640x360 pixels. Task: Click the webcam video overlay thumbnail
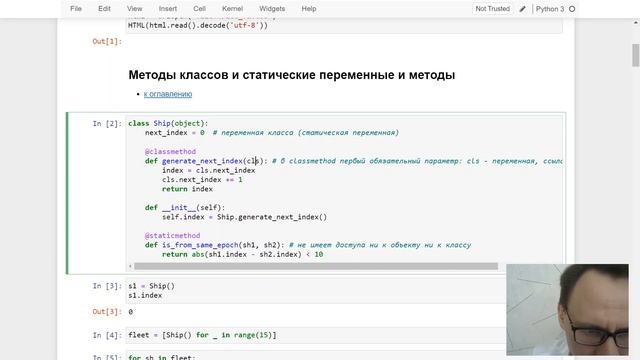pyautogui.click(x=567, y=309)
